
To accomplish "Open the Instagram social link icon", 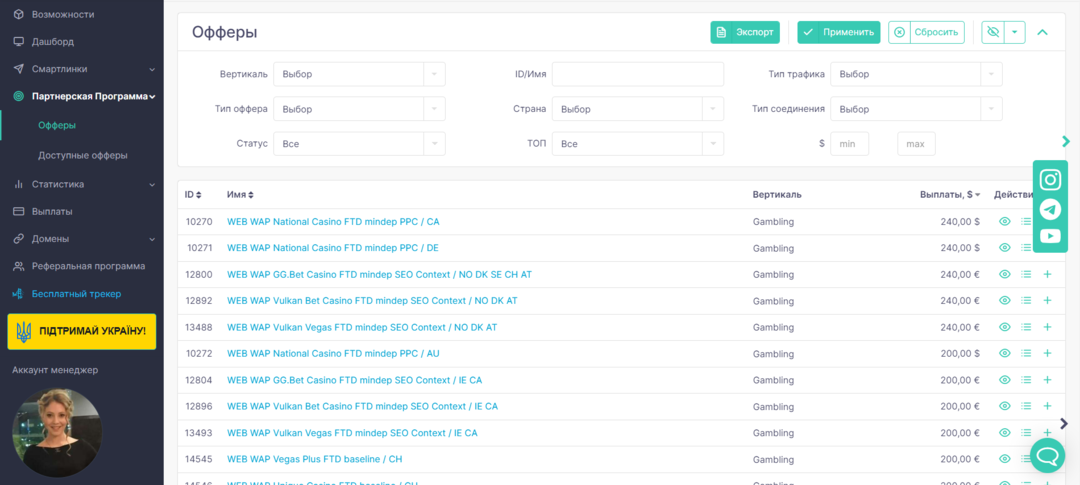I will tap(1049, 180).
